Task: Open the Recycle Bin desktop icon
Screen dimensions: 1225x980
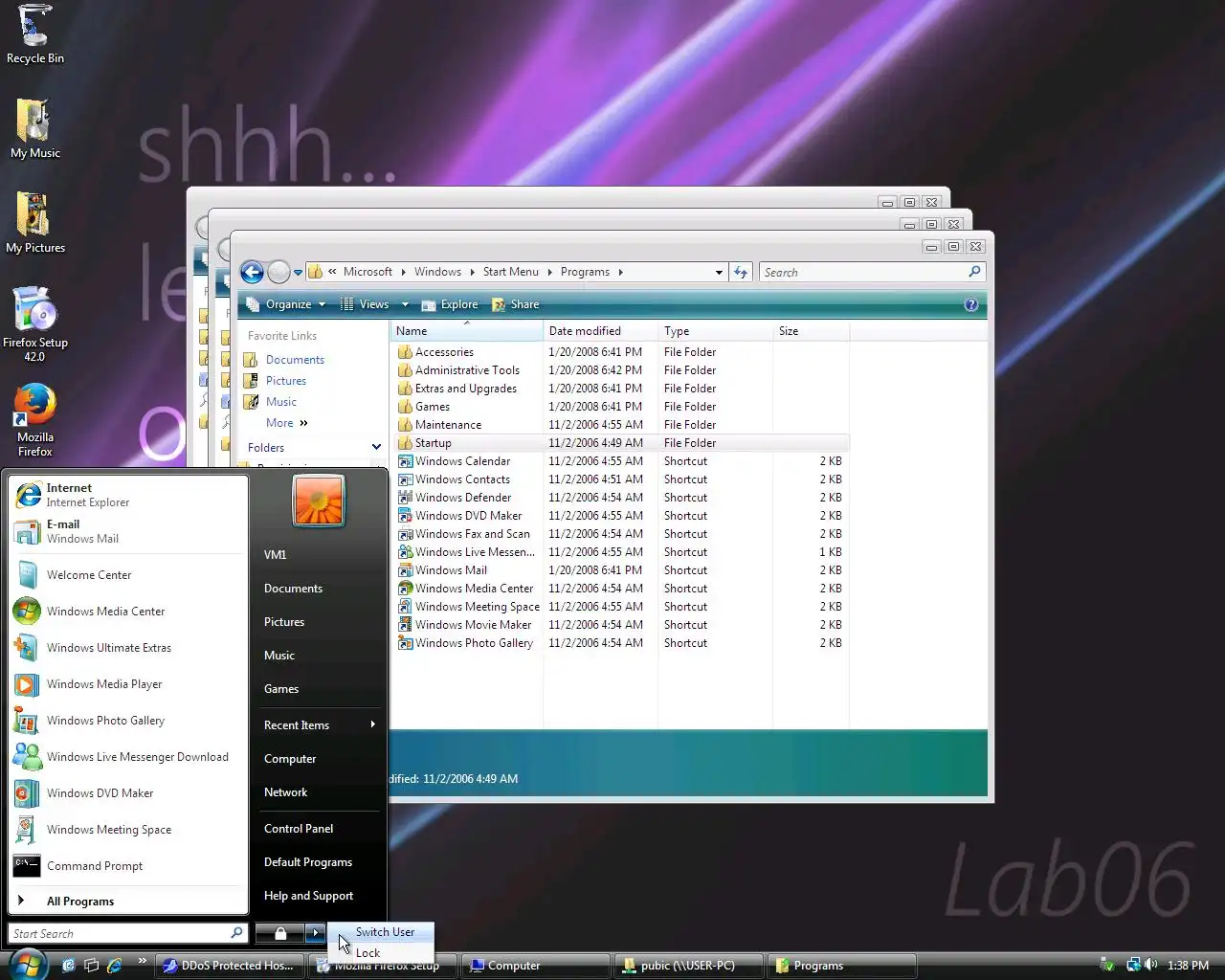Action: click(35, 34)
